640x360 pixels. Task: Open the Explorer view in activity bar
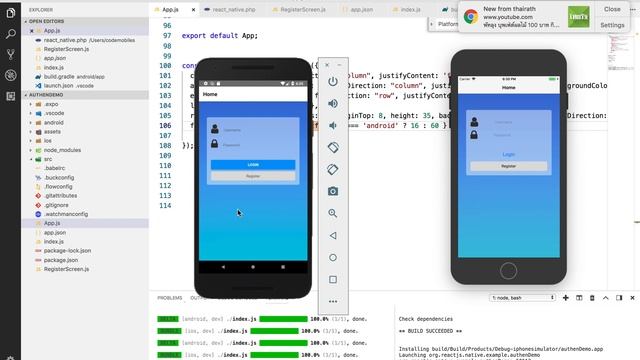pyautogui.click(x=11, y=13)
